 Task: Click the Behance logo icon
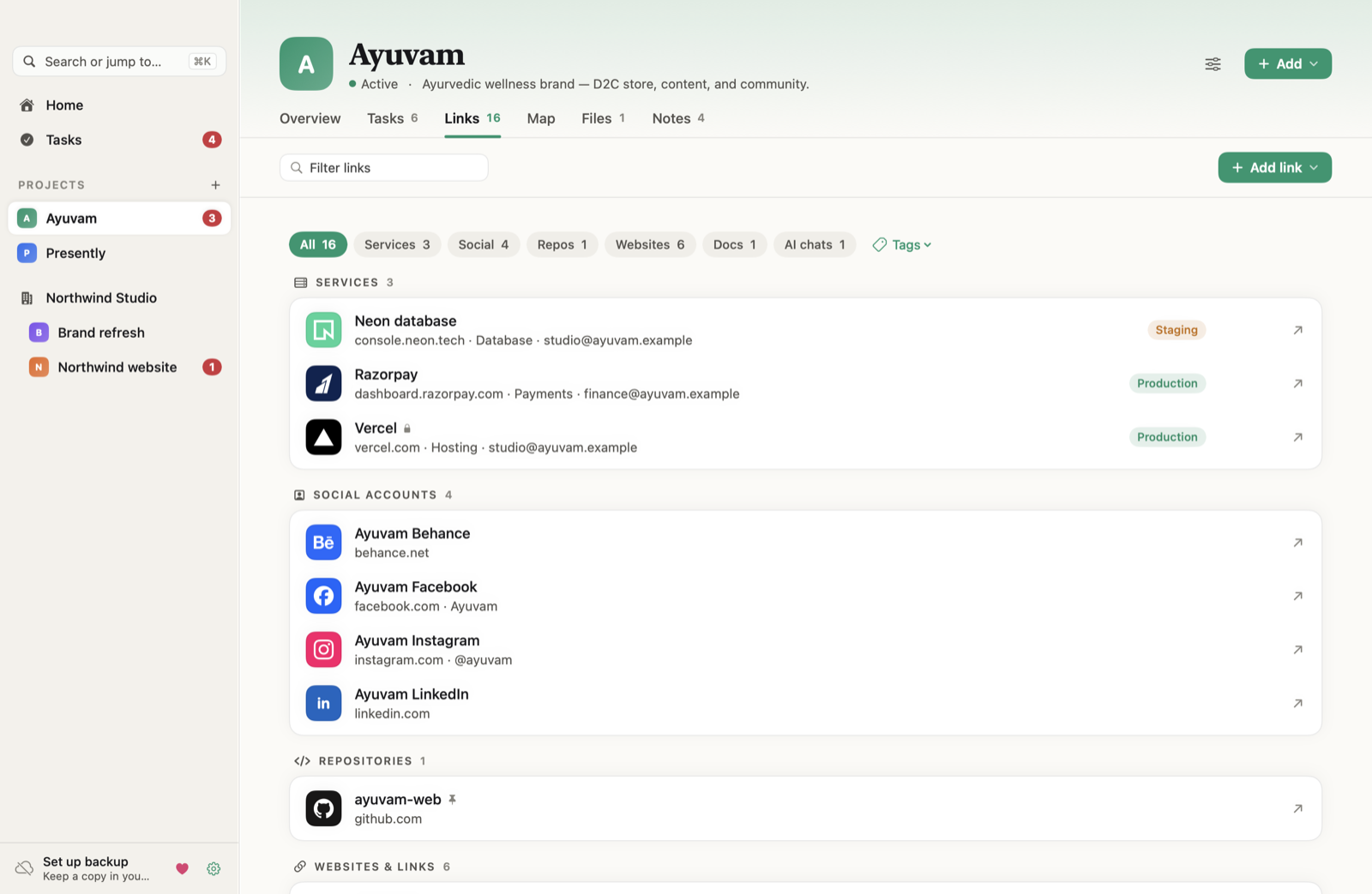[x=323, y=543]
